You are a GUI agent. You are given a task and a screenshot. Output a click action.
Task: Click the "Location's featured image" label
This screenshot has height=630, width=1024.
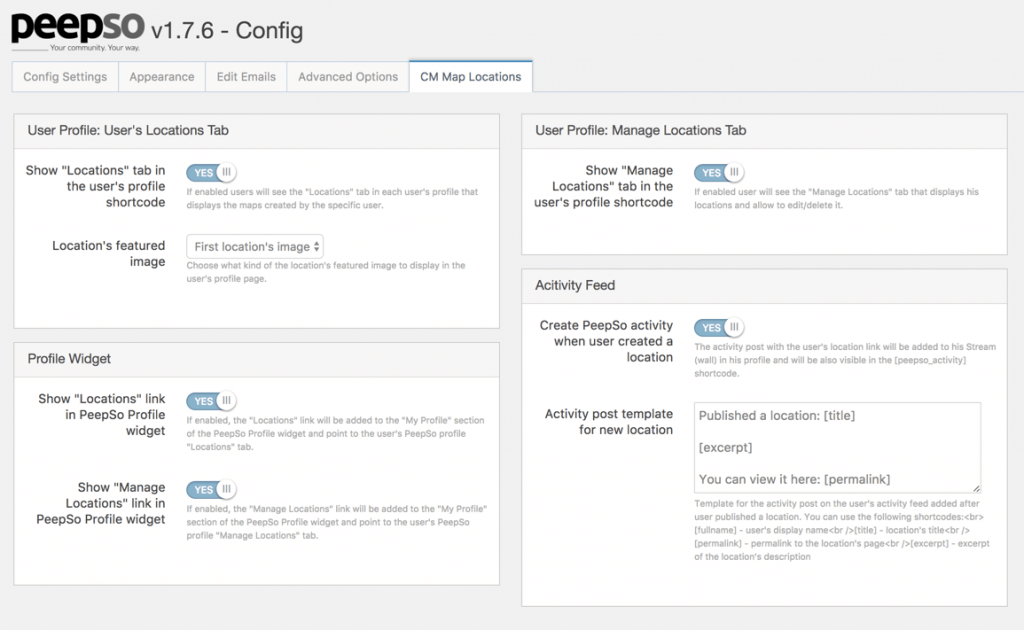(108, 254)
